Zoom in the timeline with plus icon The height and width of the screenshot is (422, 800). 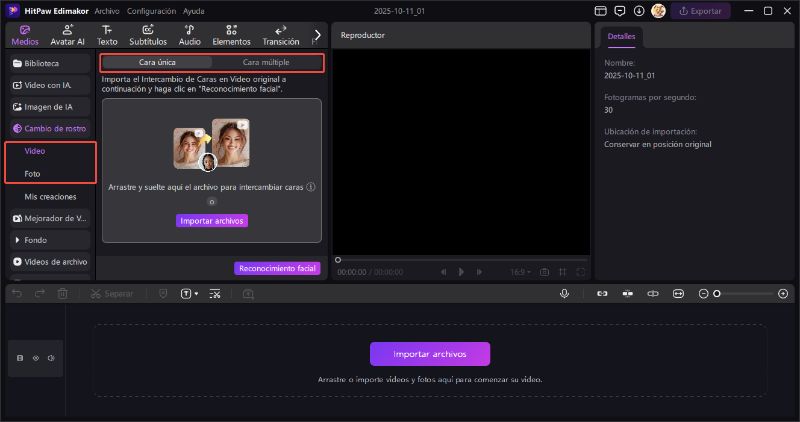(x=783, y=293)
